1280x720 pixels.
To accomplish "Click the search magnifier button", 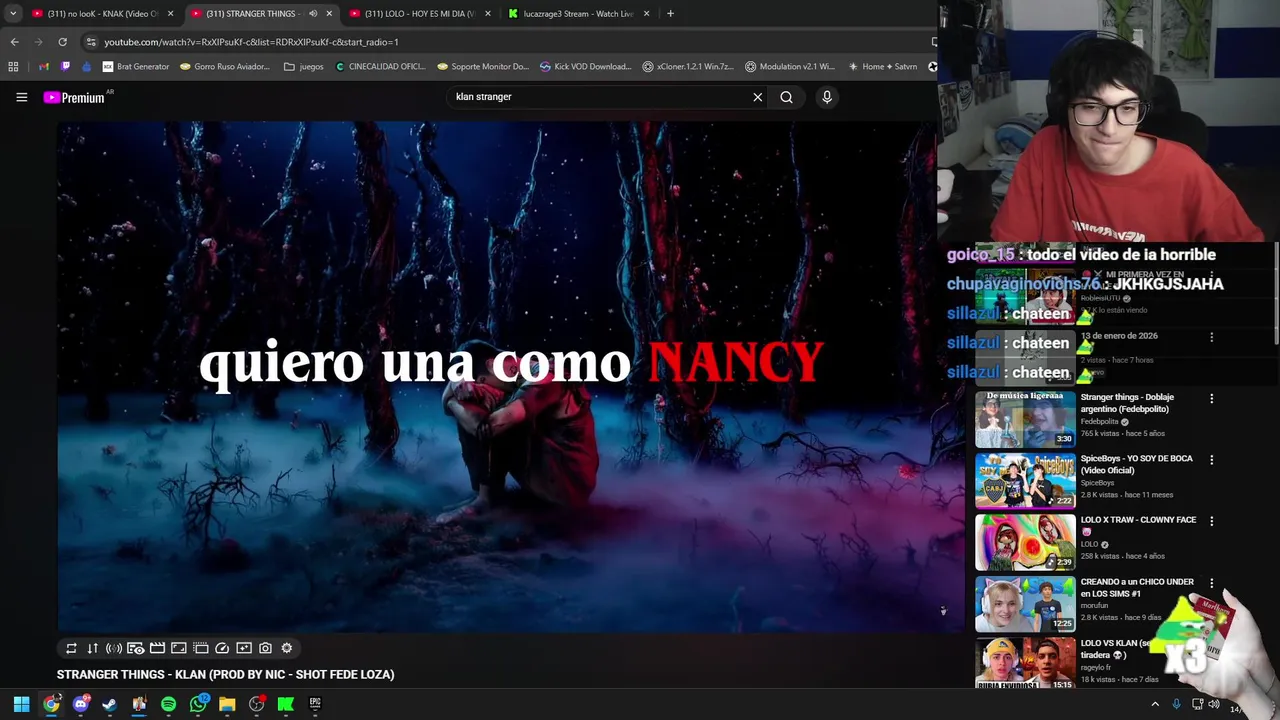I will (786, 97).
